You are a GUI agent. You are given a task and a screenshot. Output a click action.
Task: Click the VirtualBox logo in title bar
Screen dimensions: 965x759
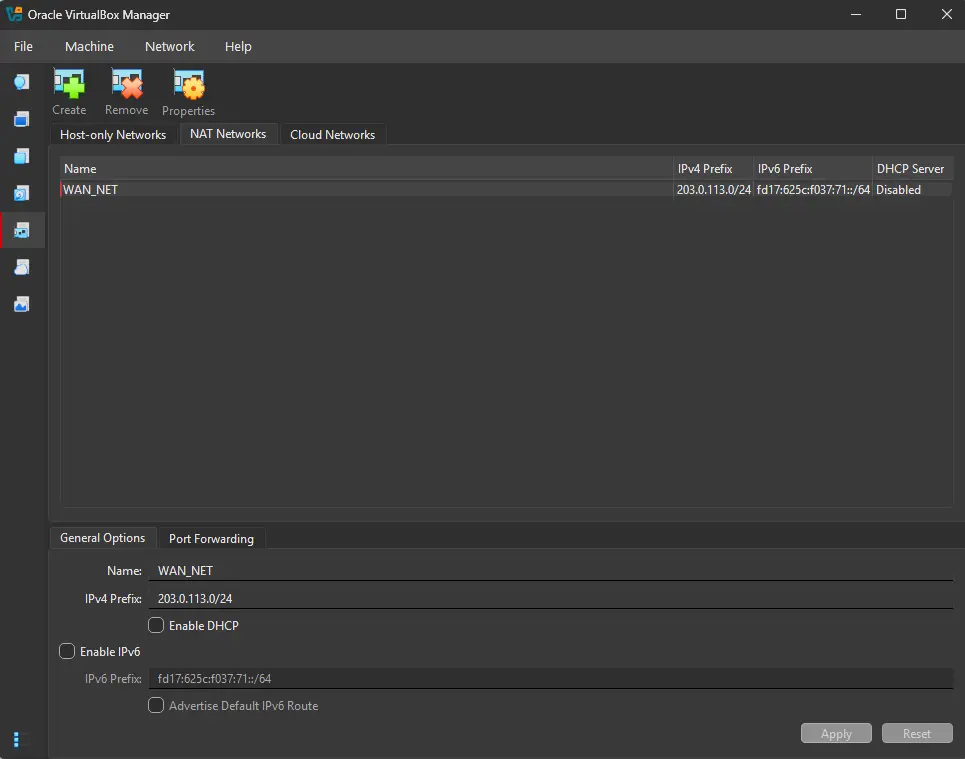(x=14, y=14)
